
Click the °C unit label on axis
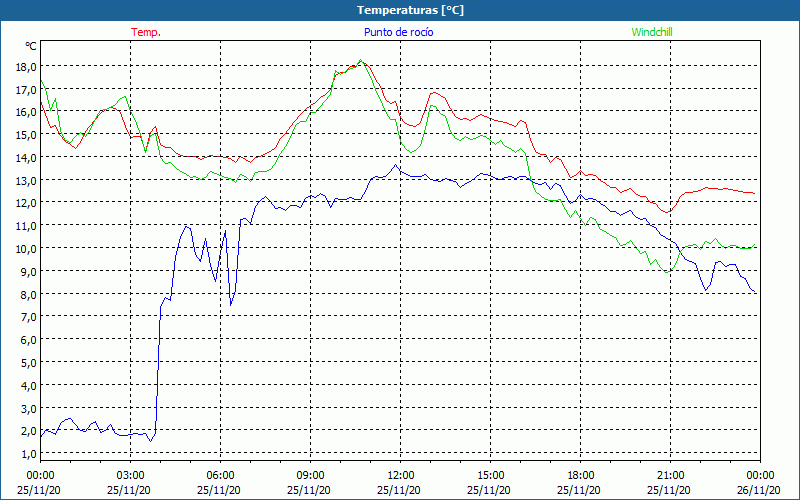coord(31,46)
